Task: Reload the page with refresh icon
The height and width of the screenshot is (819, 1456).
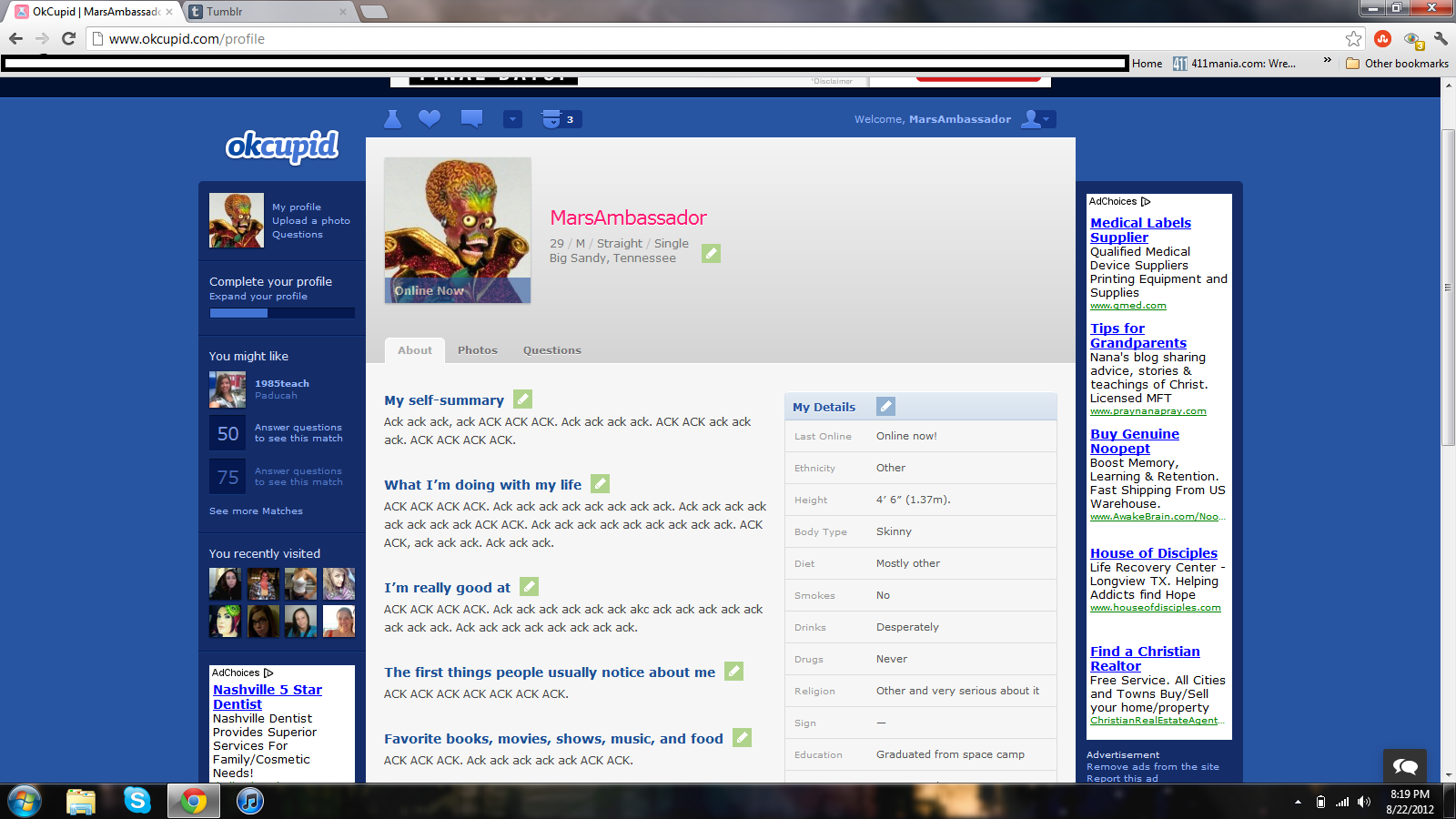Action: 68,38
